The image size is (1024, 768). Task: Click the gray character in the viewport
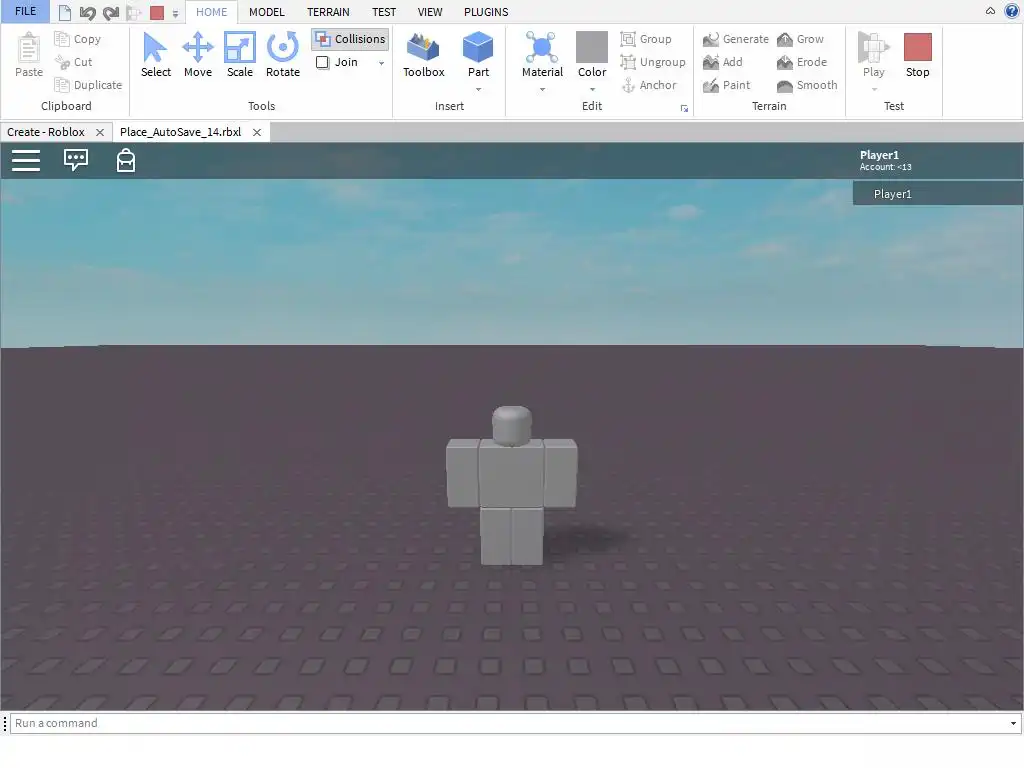click(511, 485)
